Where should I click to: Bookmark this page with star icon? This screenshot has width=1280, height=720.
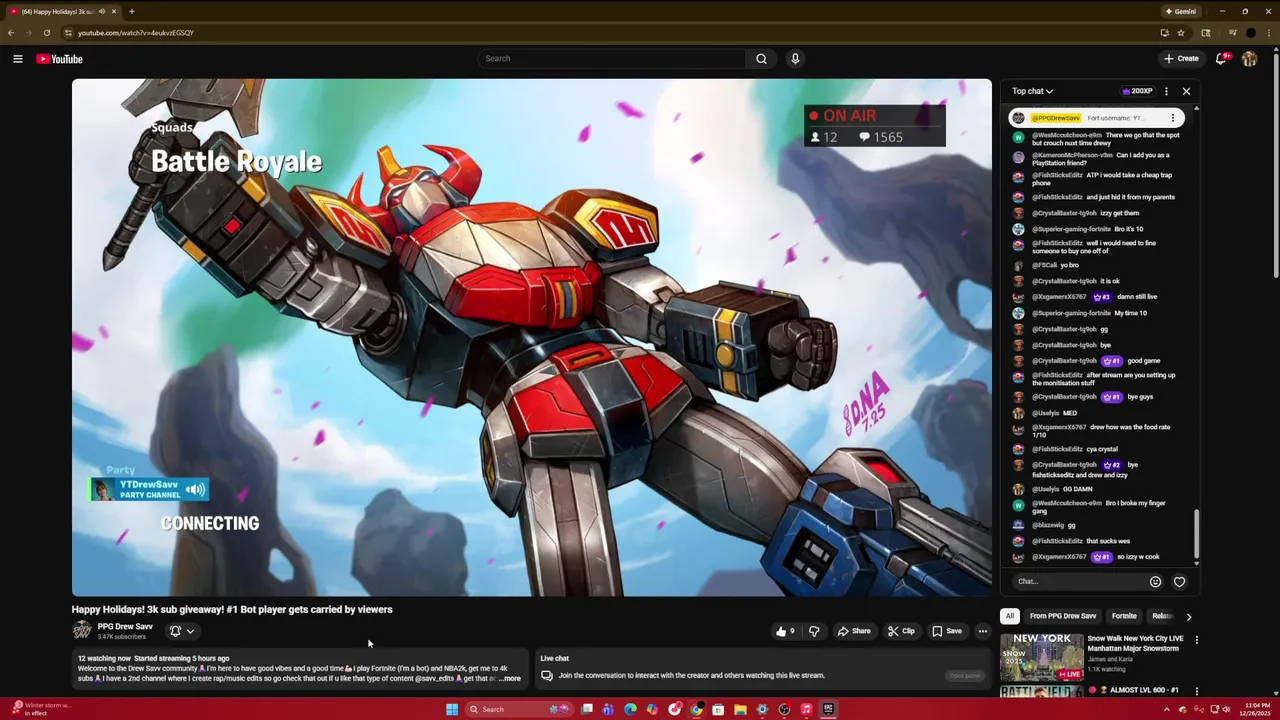tap(1181, 33)
